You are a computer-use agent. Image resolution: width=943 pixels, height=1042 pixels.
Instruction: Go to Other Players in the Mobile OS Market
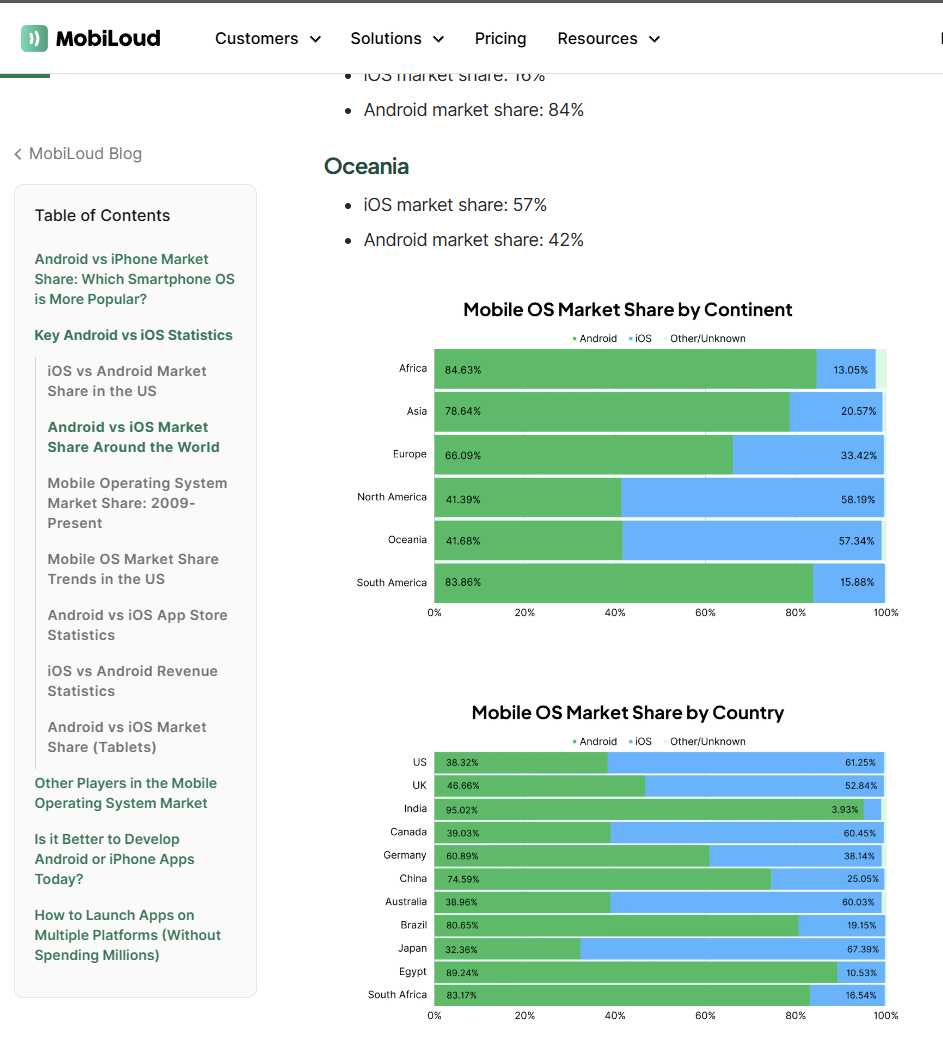point(126,793)
